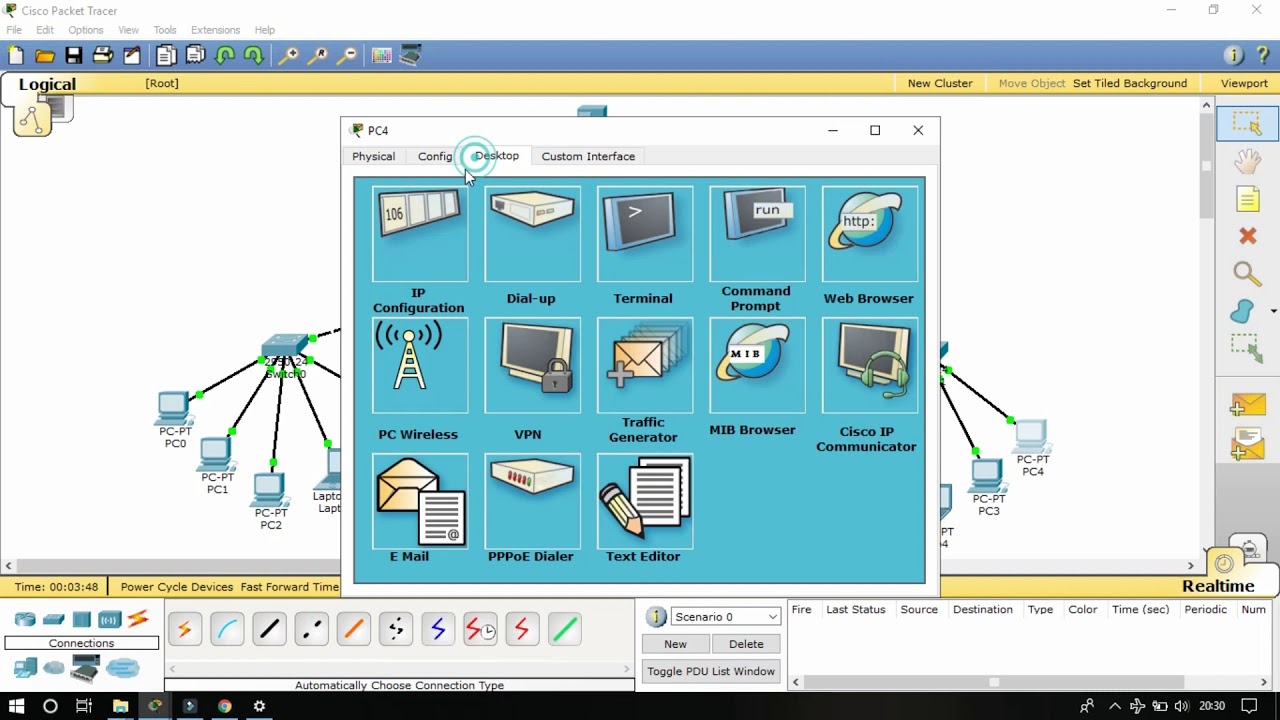Expand the draw shape dropdown arrow
The width and height of the screenshot is (1280, 720).
1273,312
